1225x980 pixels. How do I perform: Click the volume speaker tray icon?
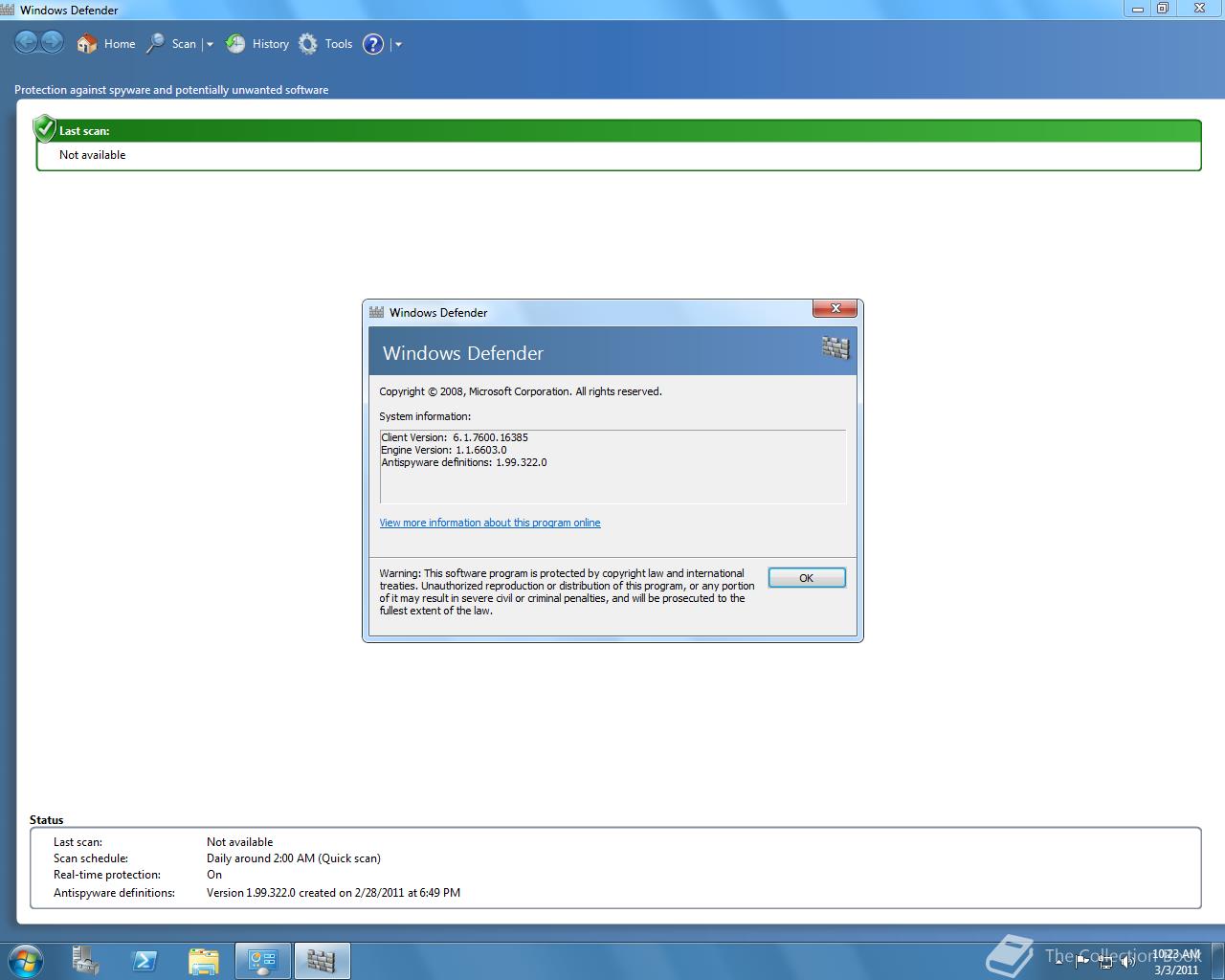(1127, 961)
